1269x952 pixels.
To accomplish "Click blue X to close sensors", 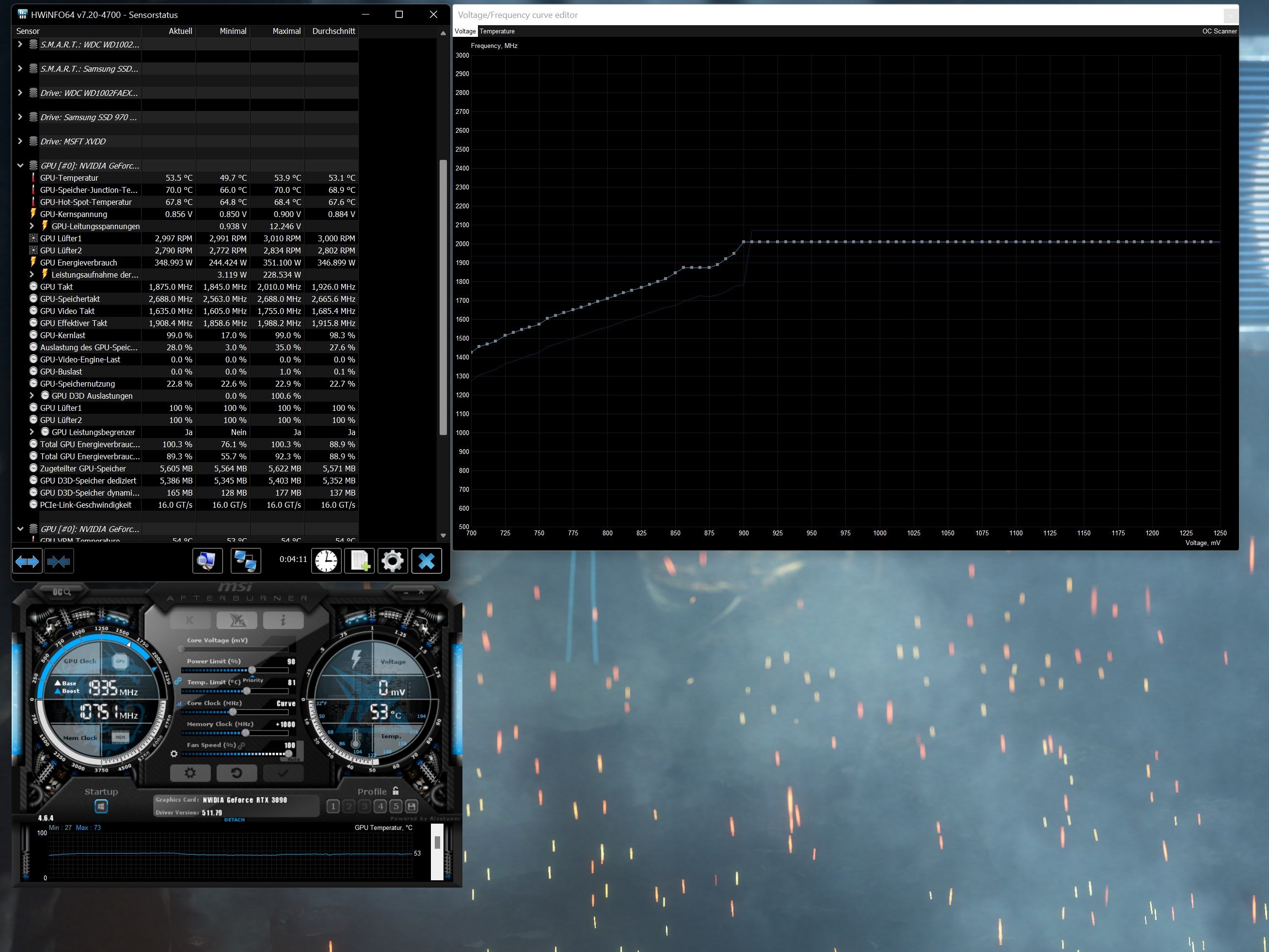I will coord(427,561).
